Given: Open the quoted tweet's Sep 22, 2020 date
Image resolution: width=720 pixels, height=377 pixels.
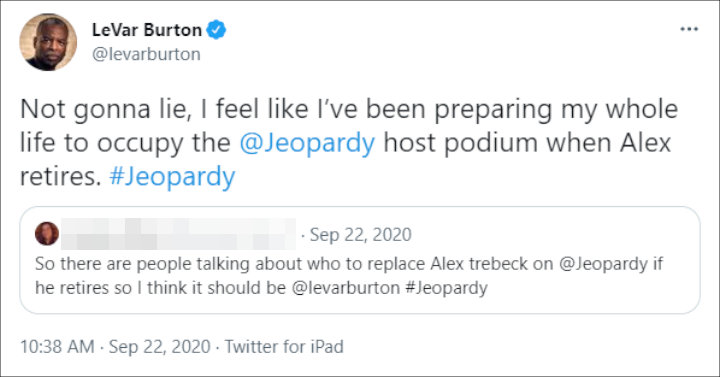Looking at the screenshot, I should point(360,235).
